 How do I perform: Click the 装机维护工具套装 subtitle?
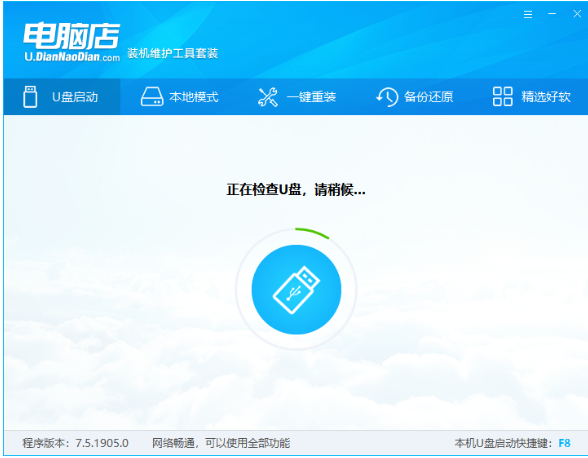[x=172, y=53]
